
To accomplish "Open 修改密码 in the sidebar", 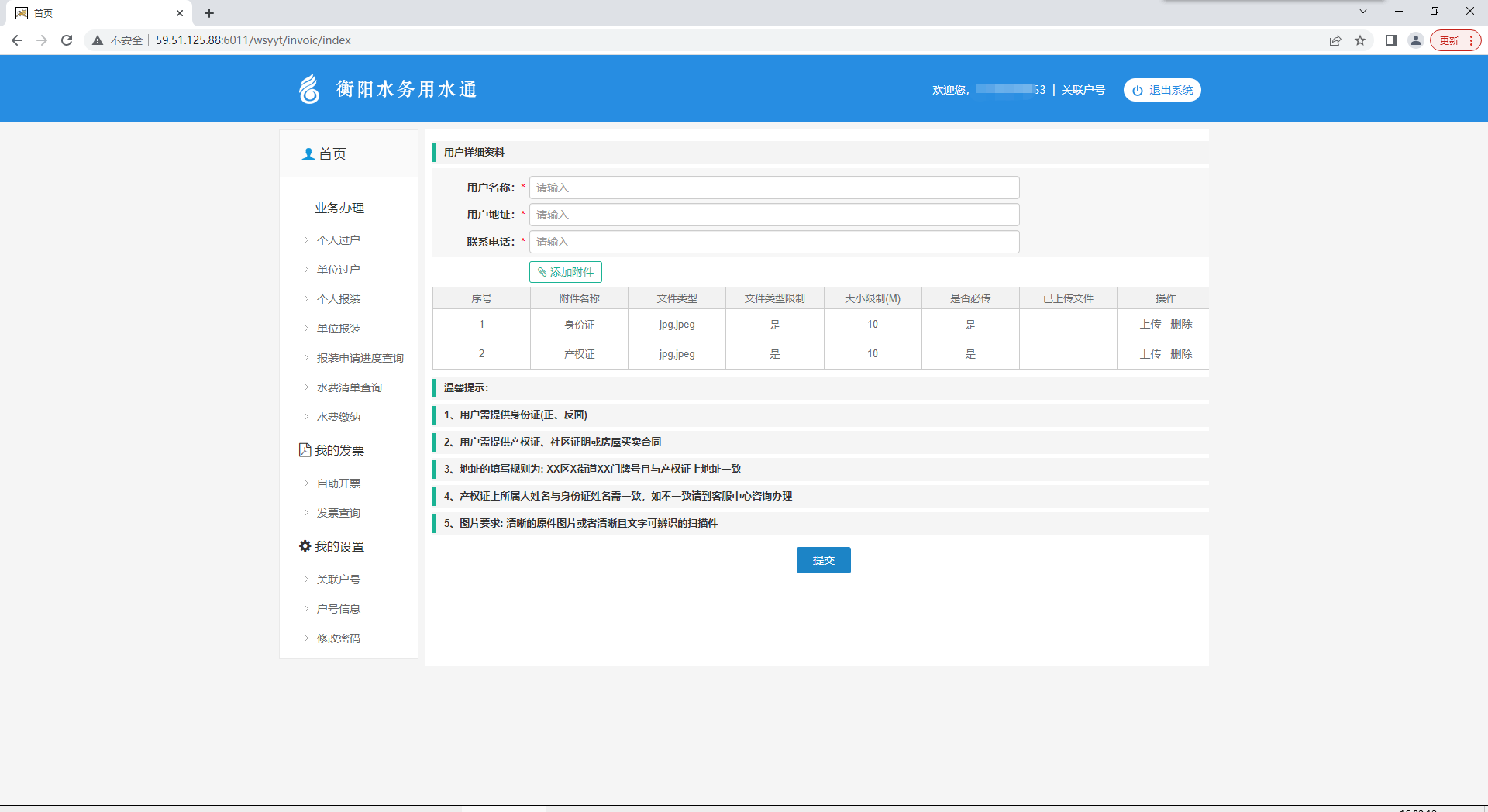I will coord(338,638).
